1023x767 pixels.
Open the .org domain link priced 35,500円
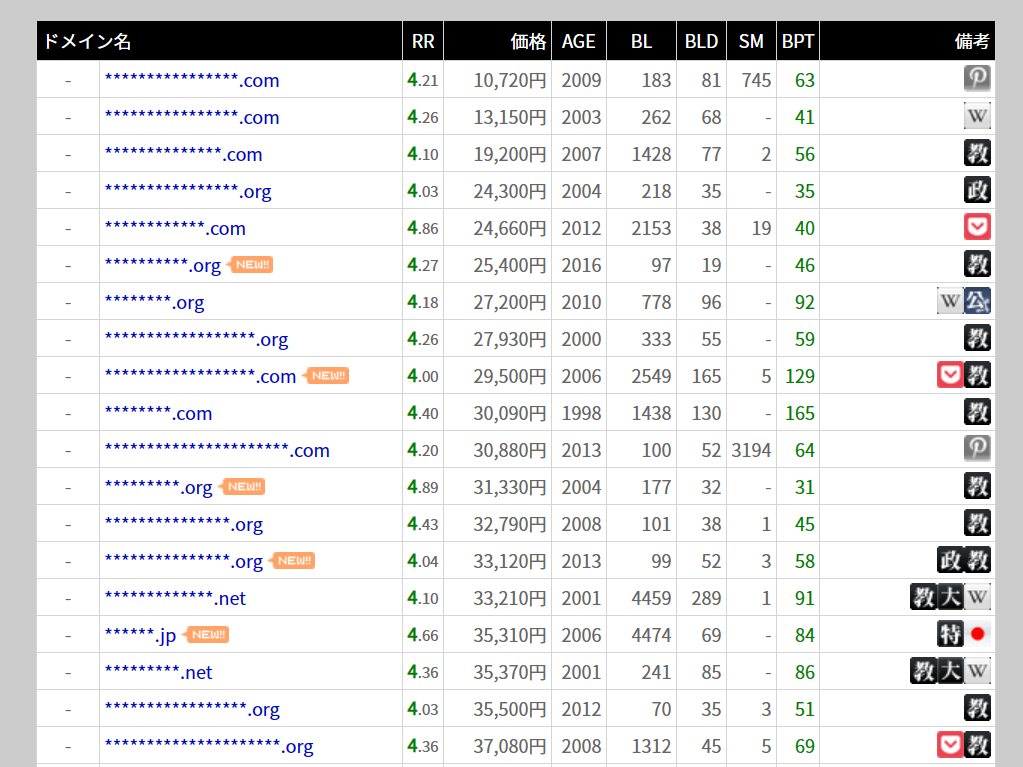(x=192, y=709)
